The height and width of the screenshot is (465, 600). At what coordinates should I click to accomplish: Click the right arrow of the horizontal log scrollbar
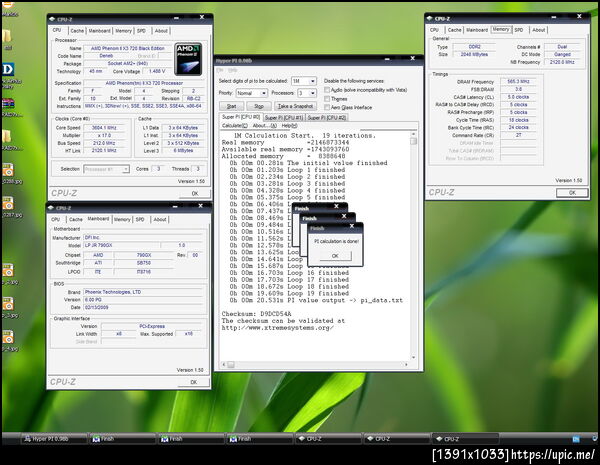click(406, 365)
